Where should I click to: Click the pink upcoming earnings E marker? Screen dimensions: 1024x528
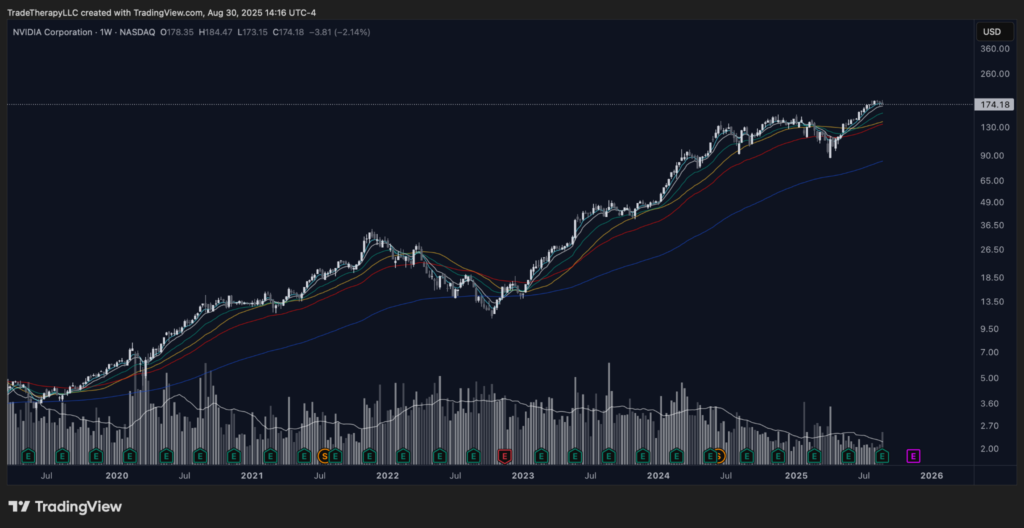(x=913, y=456)
